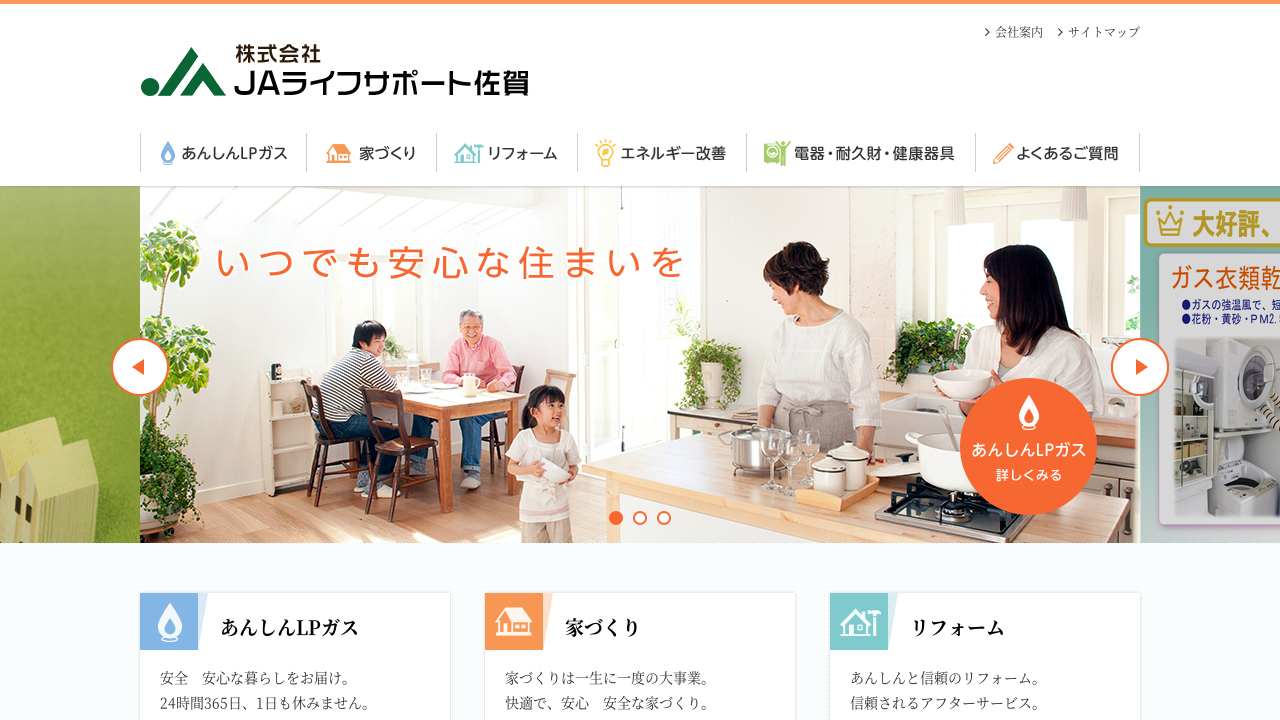Select the first slide indicator dot
Viewport: 1280px width, 720px height.
(x=616, y=518)
